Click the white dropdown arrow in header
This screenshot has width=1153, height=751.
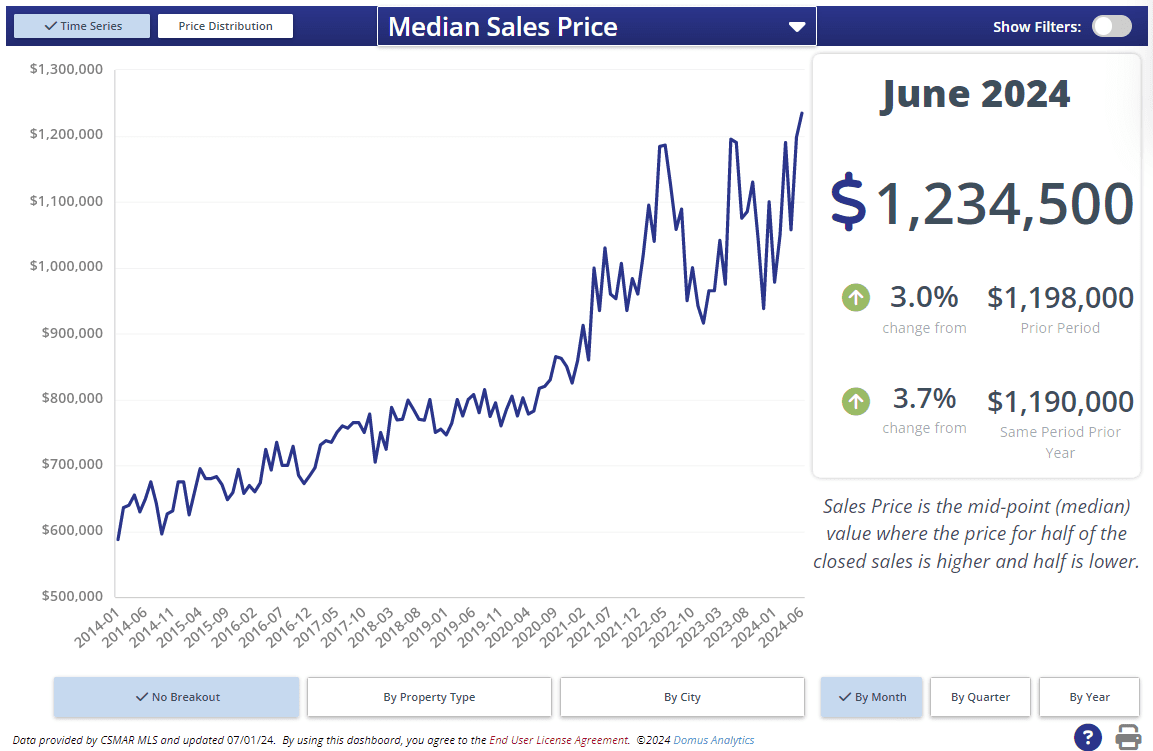pos(797,27)
